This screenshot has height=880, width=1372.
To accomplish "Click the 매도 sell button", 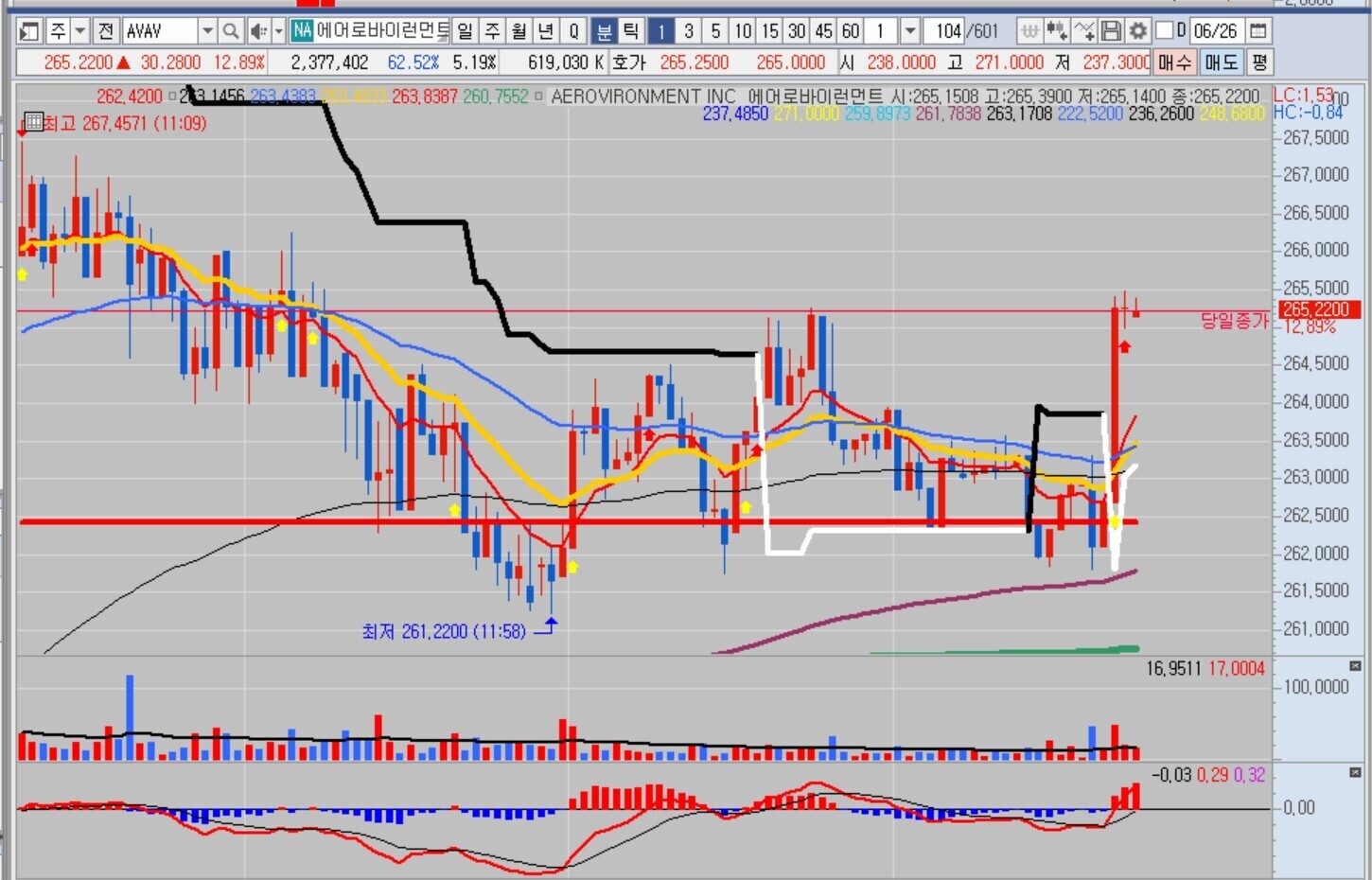I will (1222, 62).
